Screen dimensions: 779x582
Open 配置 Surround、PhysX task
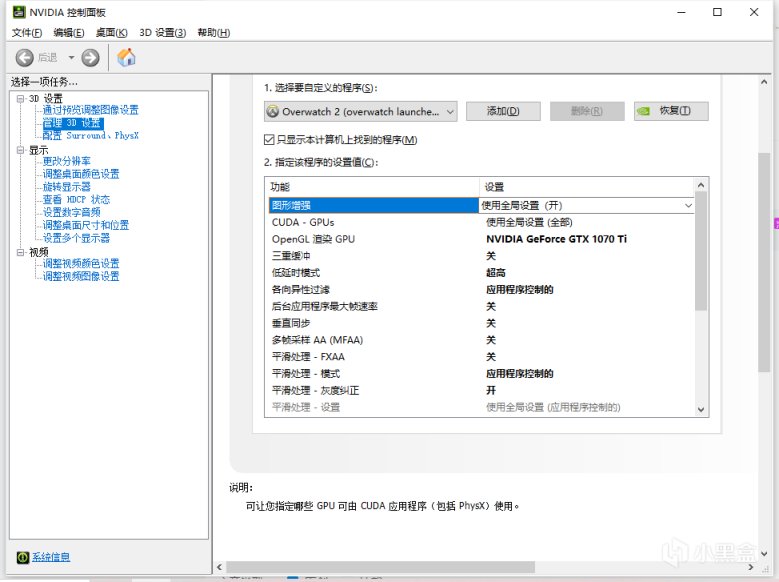tap(90, 135)
